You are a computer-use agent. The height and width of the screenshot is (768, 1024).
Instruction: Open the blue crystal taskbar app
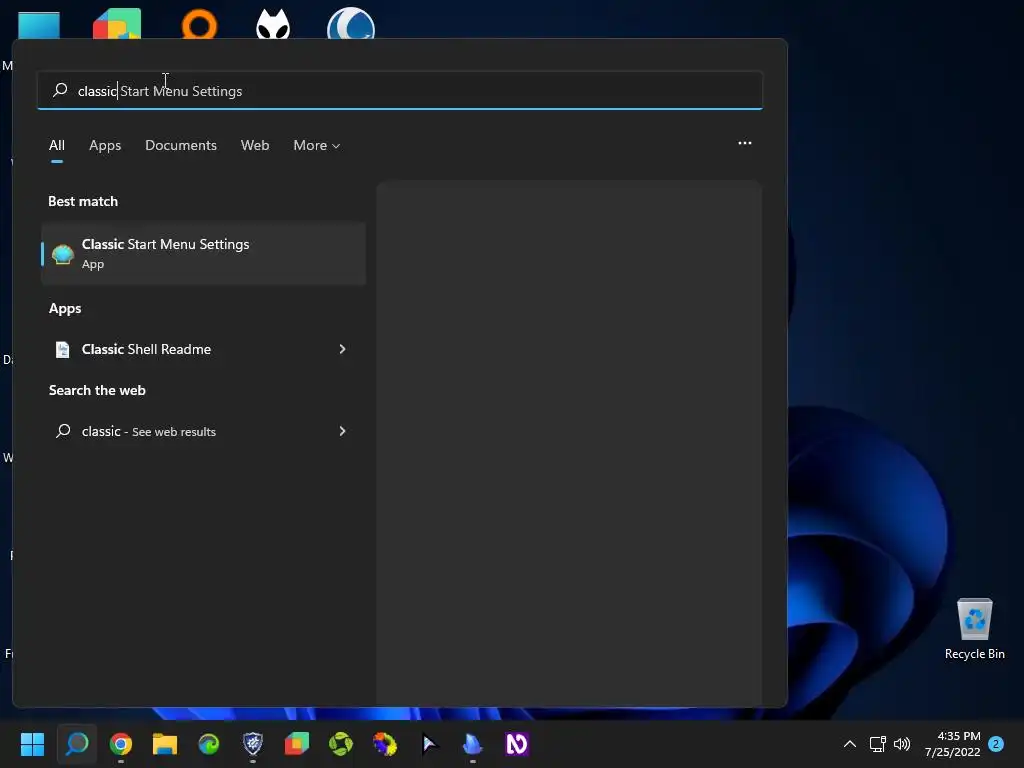point(472,744)
